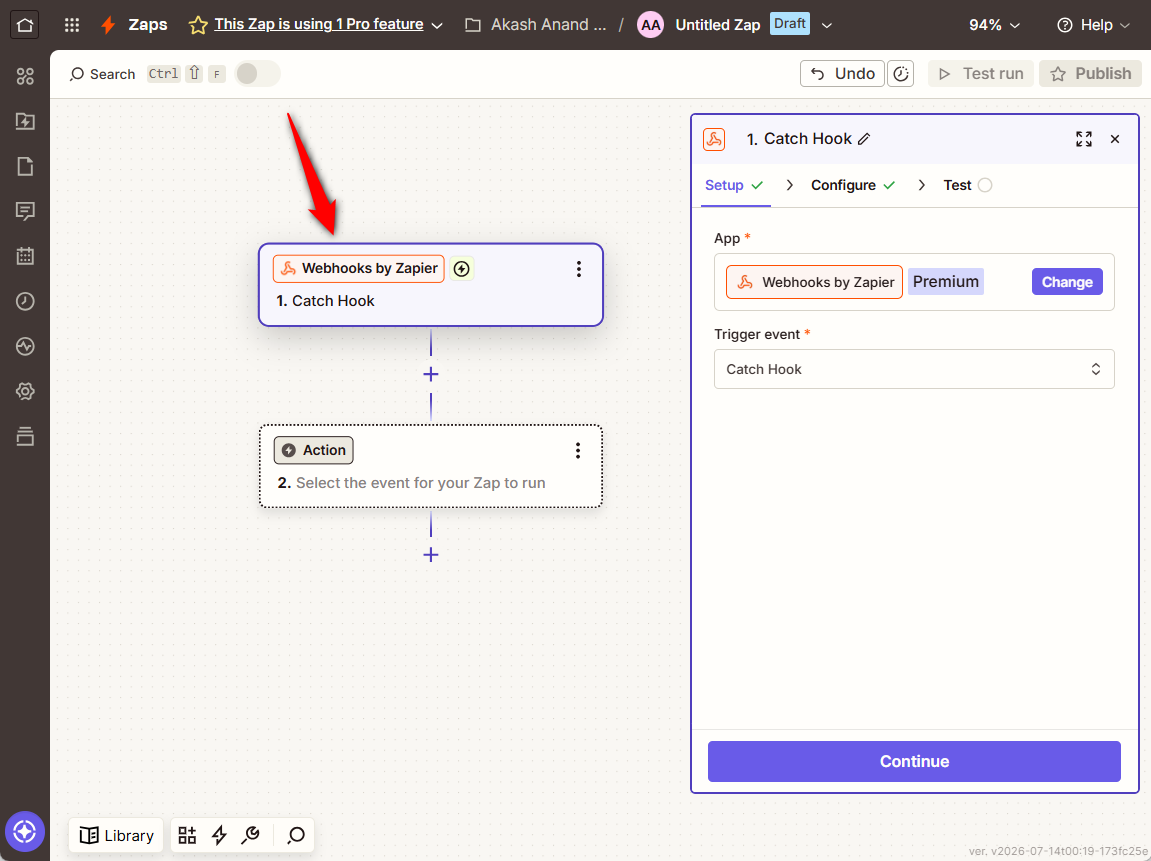Click the Test run button
This screenshot has width=1151, height=861.
(x=981, y=73)
